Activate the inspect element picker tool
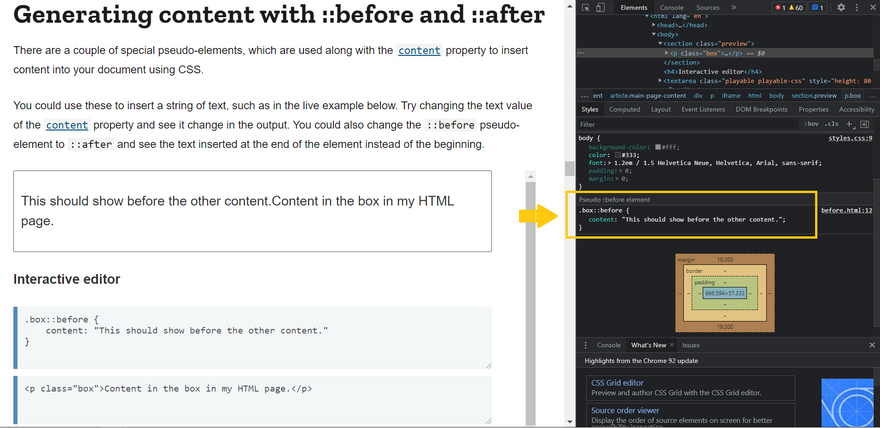The image size is (880, 428). (585, 7)
